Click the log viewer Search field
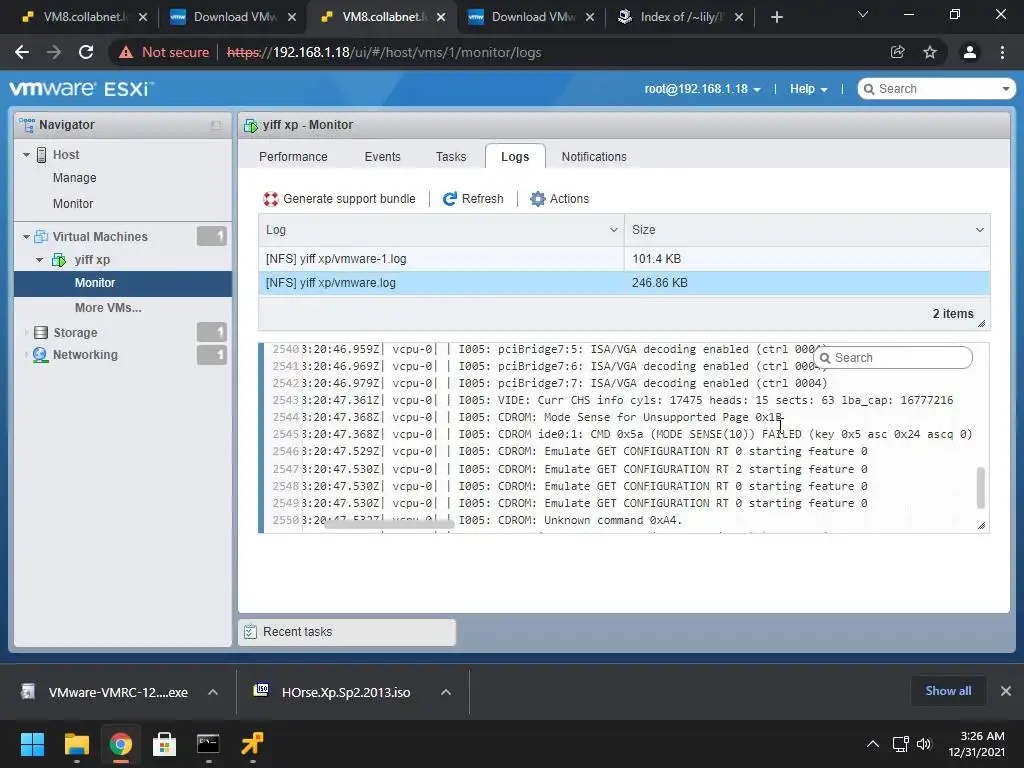1024x768 pixels. [893, 358]
